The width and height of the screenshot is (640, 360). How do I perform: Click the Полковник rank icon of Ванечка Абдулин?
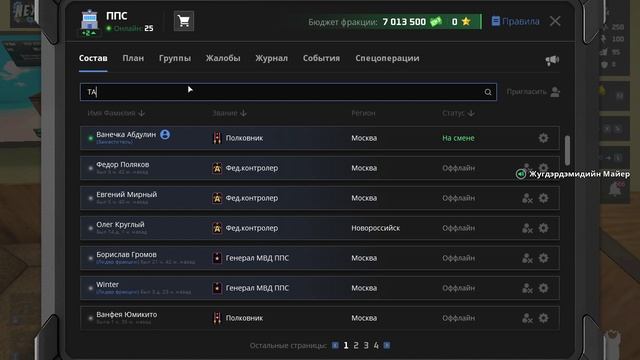pos(217,138)
